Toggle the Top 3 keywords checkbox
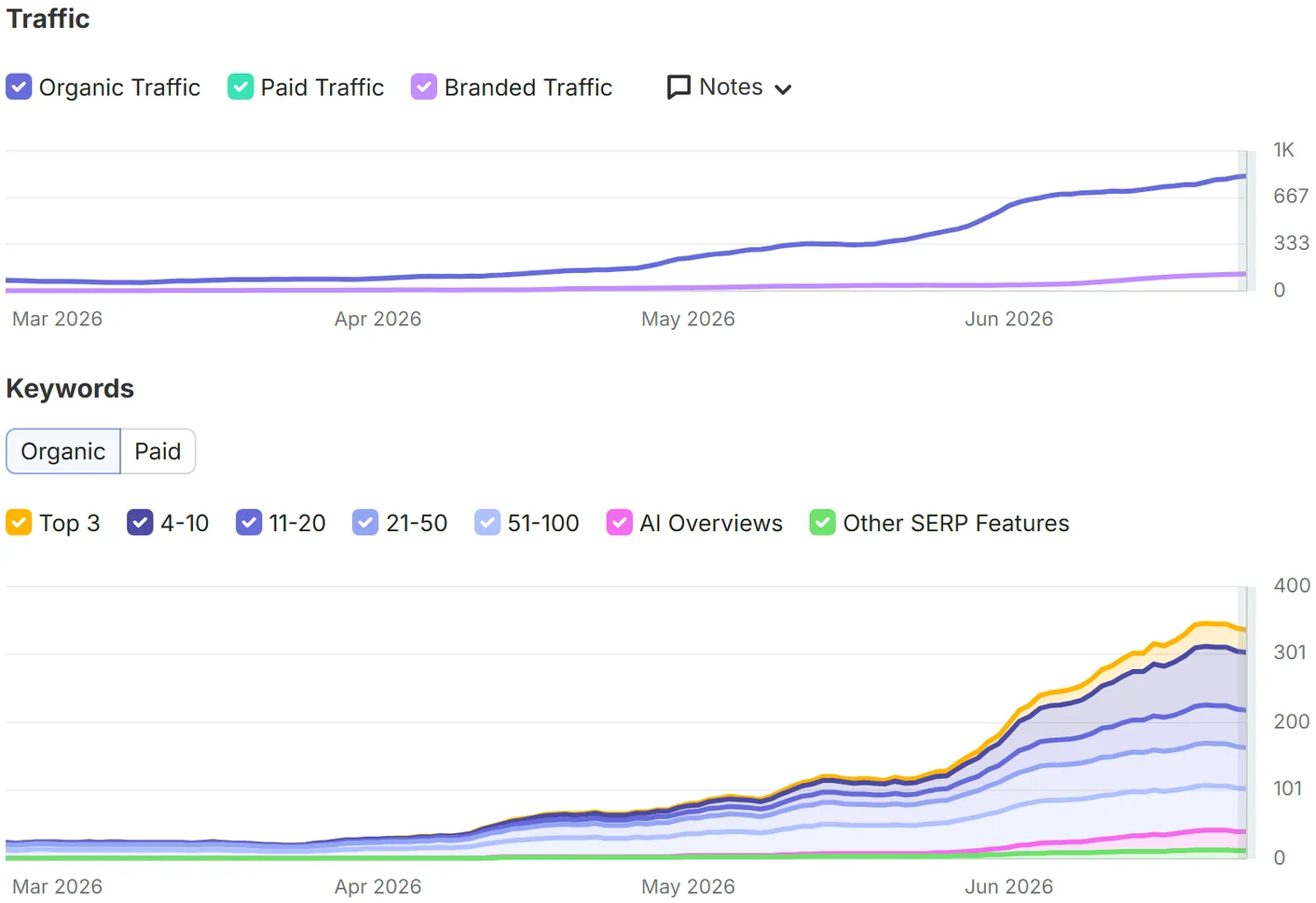The image size is (1316, 903). pyautogui.click(x=19, y=523)
